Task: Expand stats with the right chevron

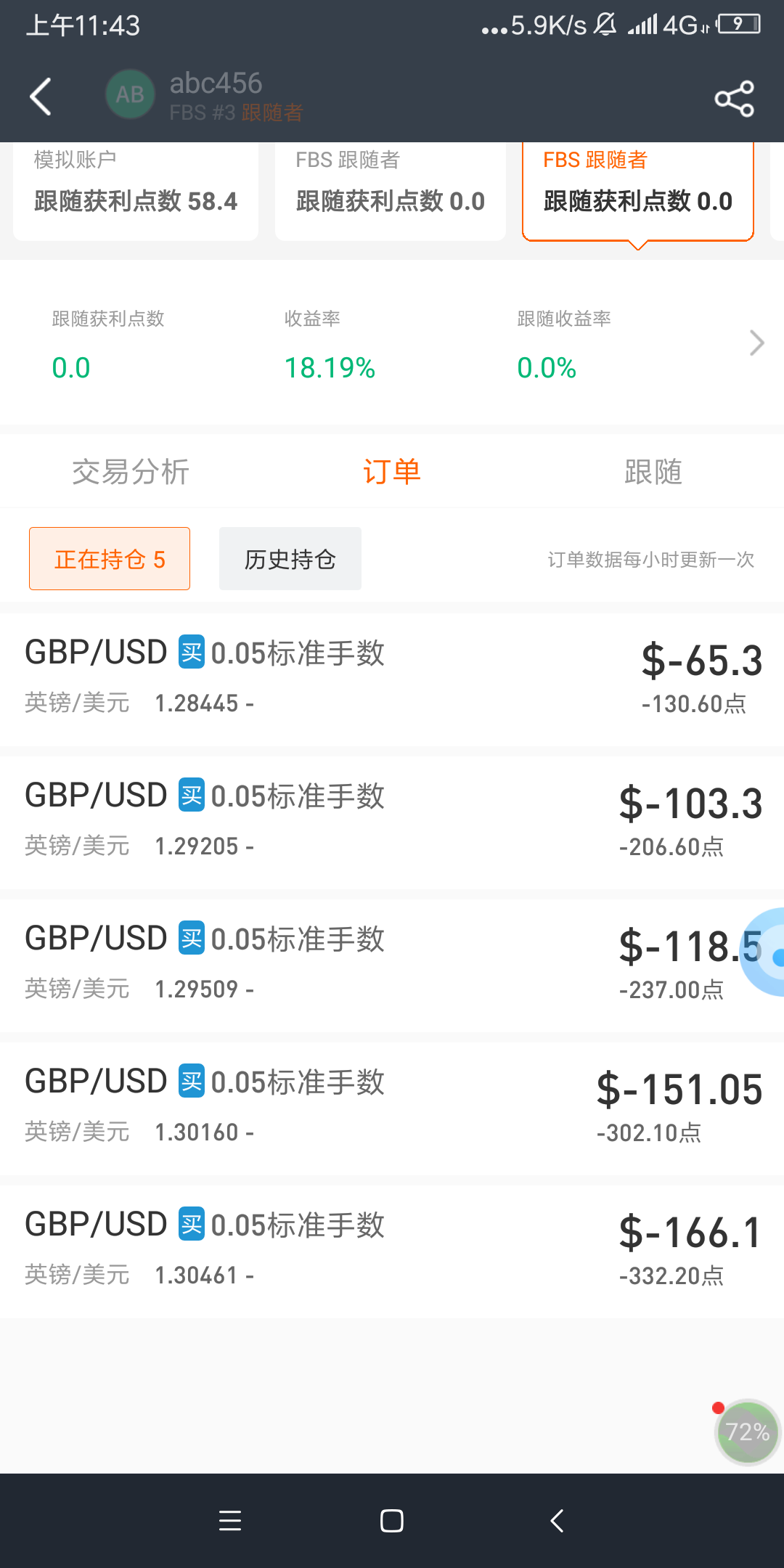Action: click(756, 343)
